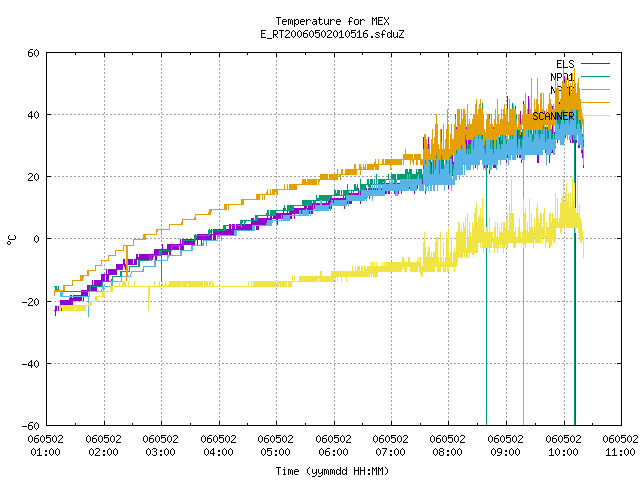This screenshot has width=640, height=480.
Task: Click the 11:00 x-axis tick label
Action: [x=620, y=452]
